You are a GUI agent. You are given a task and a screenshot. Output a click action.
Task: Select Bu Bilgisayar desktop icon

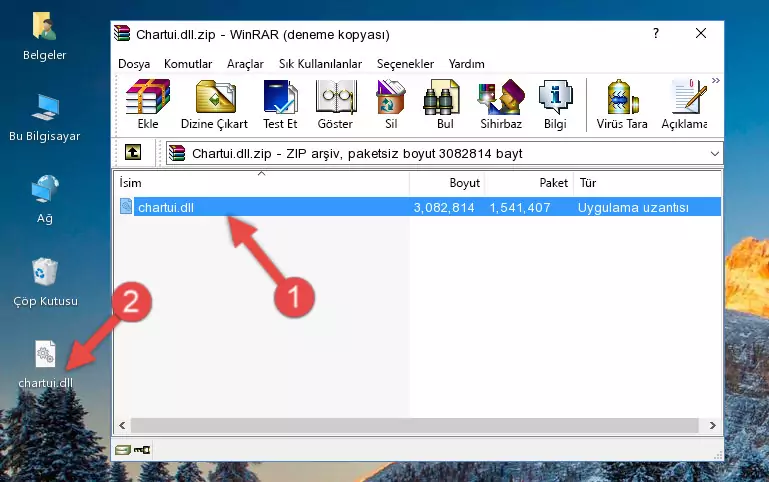45,118
